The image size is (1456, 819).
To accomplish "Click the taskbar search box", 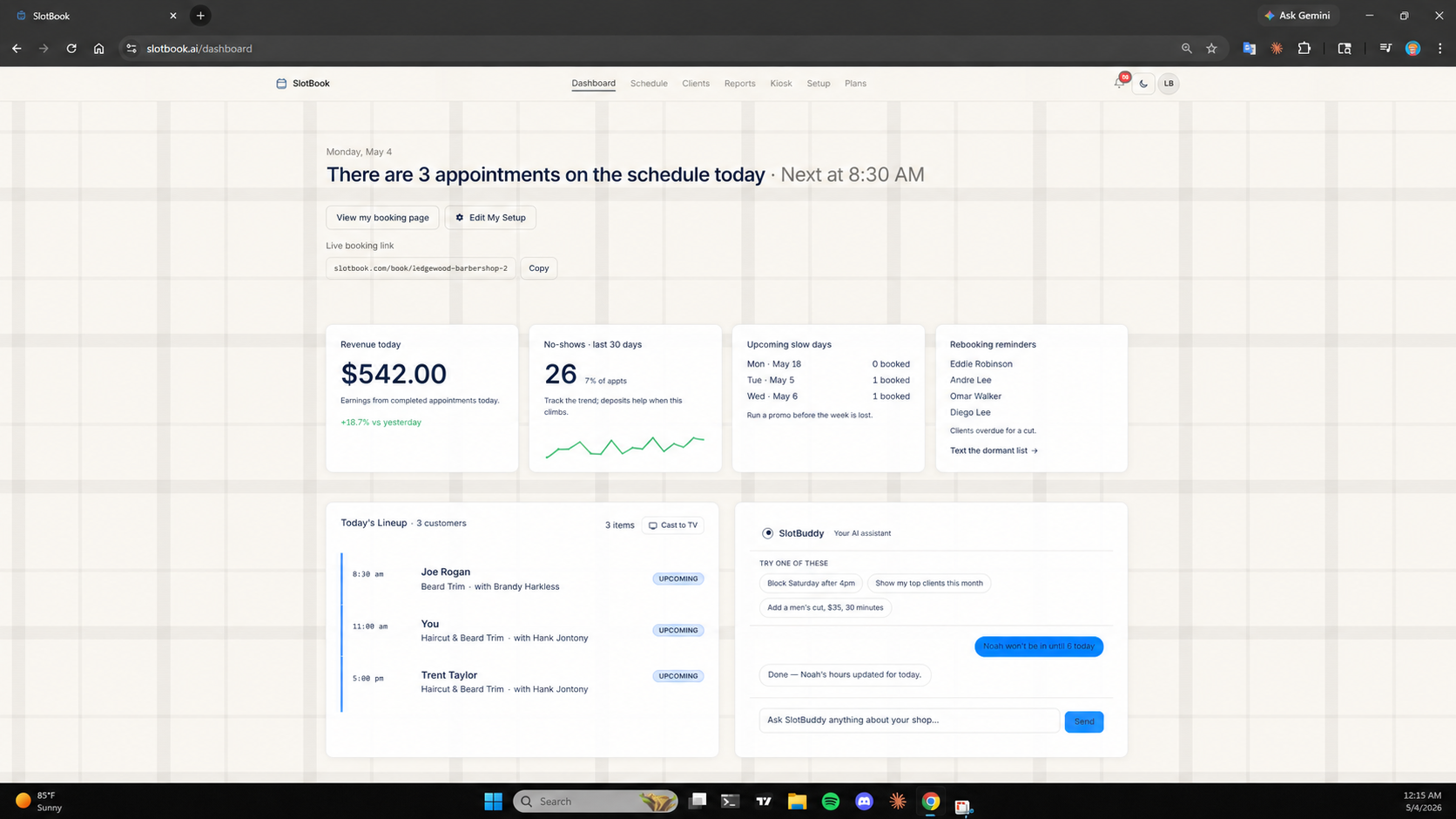I will [x=596, y=802].
